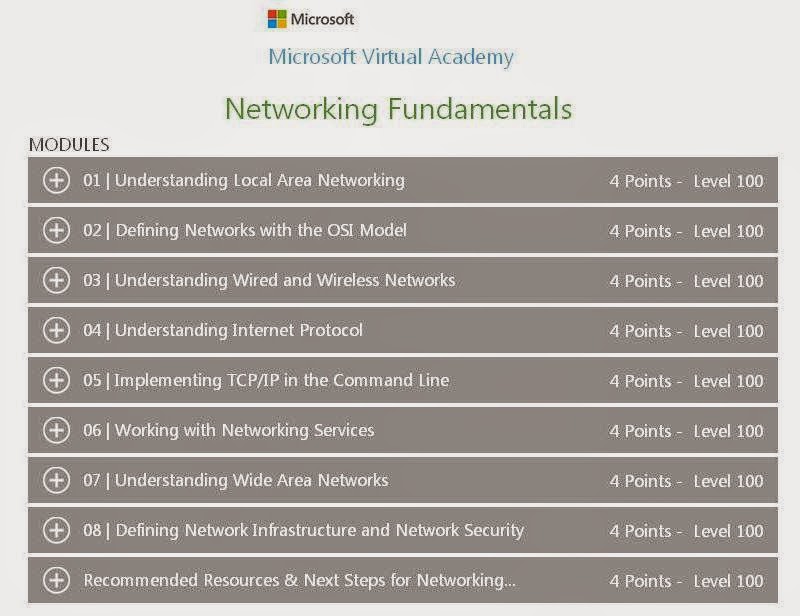Select Defining Networks with the OSI Model
Image resolution: width=800 pixels, height=616 pixels.
point(244,231)
